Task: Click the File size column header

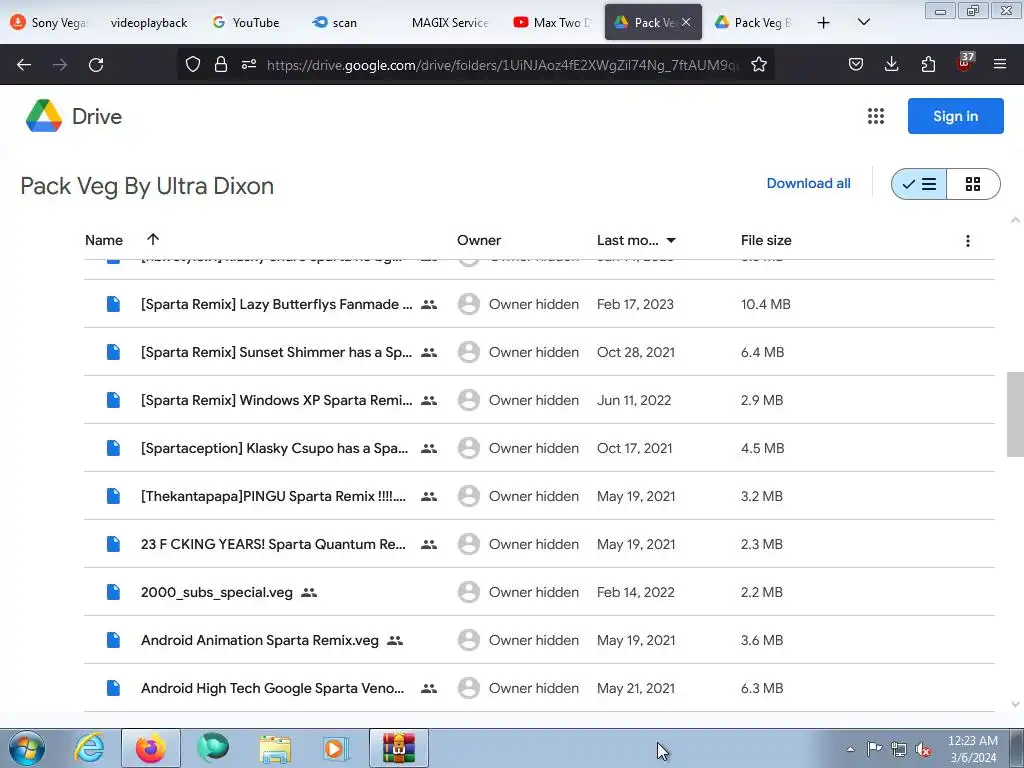Action: click(x=766, y=240)
